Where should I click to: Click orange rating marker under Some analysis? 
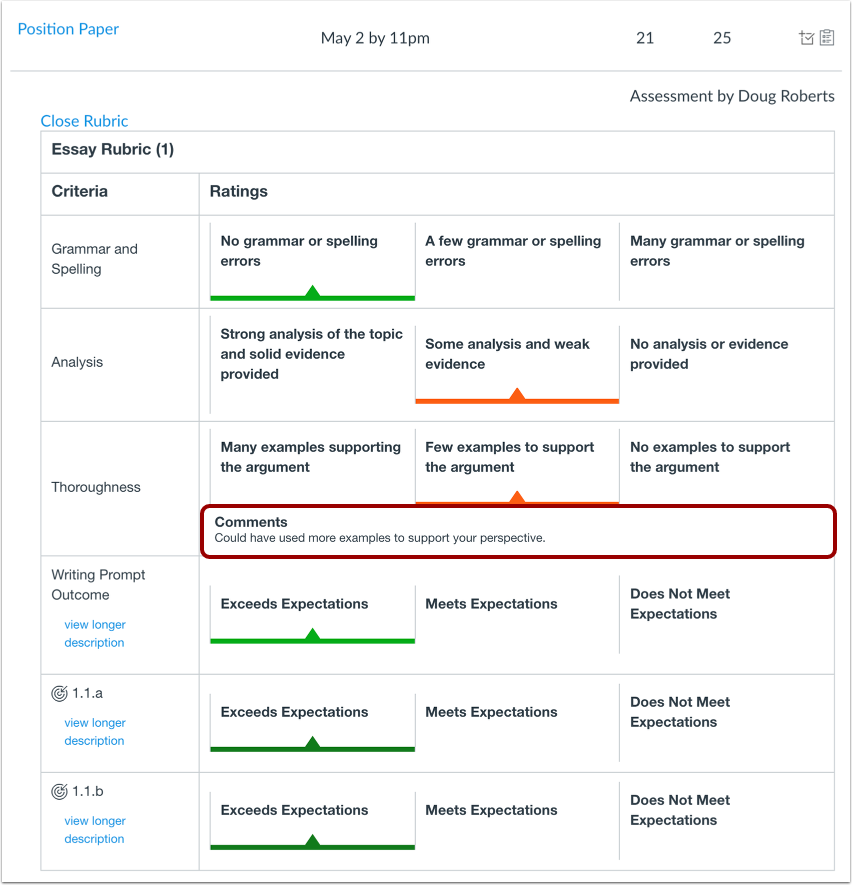point(516,395)
